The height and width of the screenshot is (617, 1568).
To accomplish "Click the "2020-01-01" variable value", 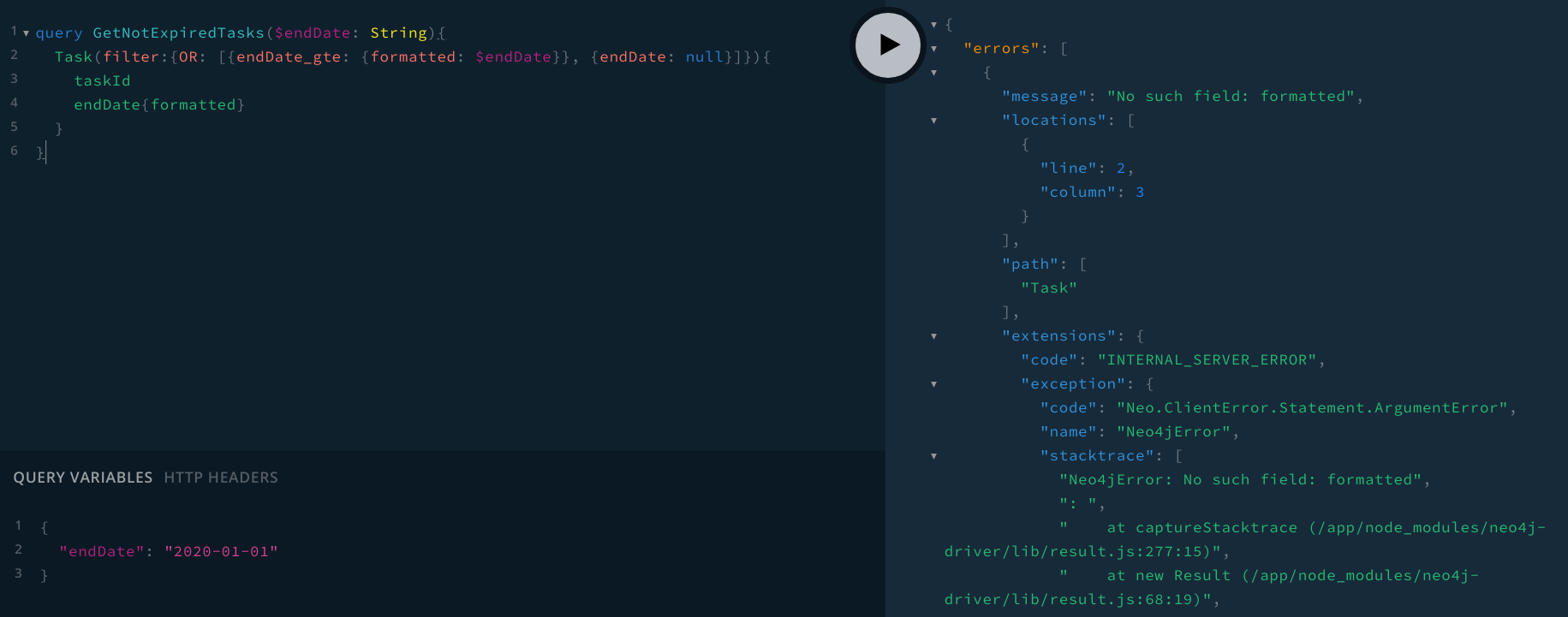I will coord(221,551).
